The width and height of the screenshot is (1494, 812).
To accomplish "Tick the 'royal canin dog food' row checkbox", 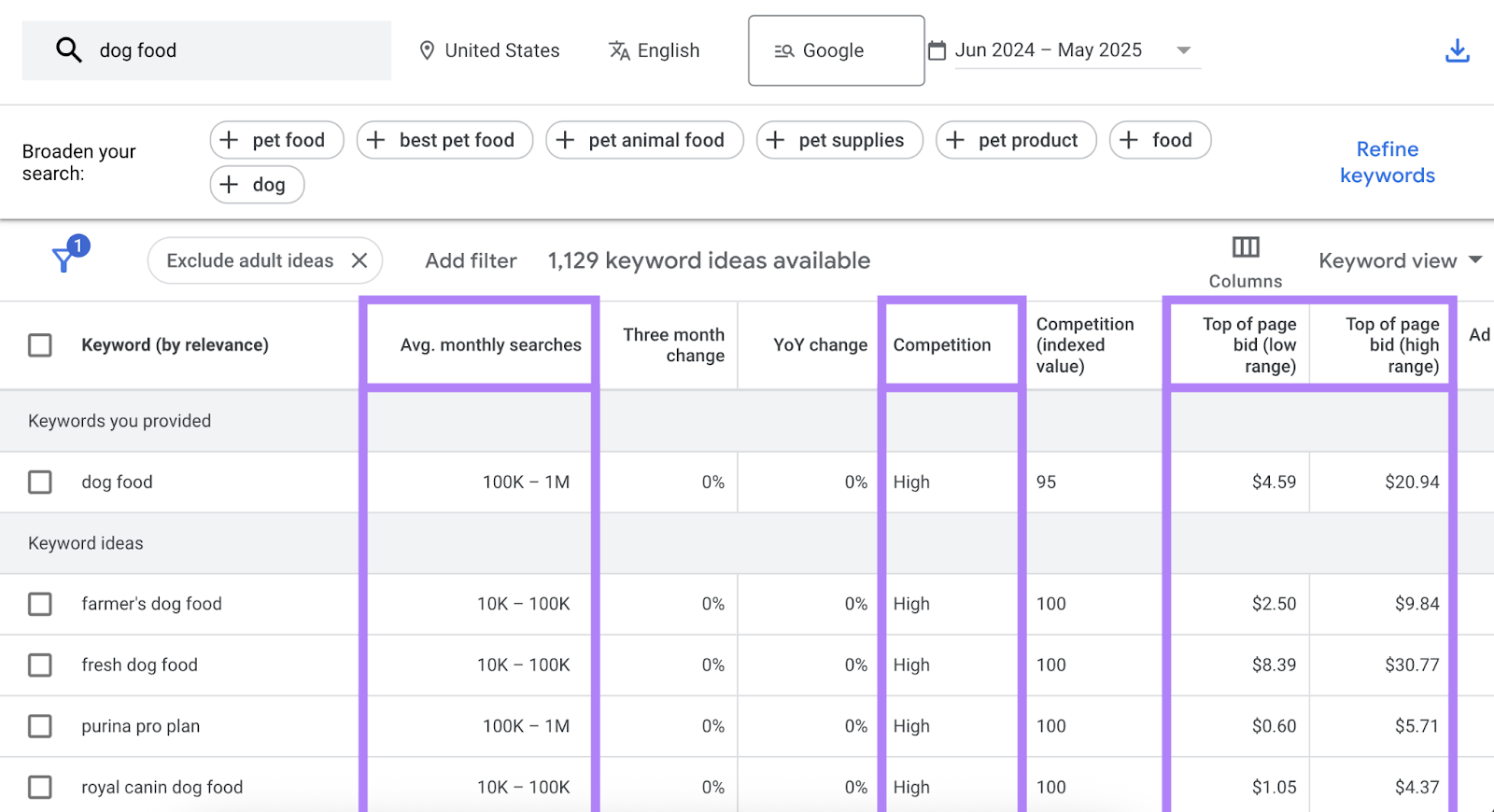I will click(x=40, y=788).
